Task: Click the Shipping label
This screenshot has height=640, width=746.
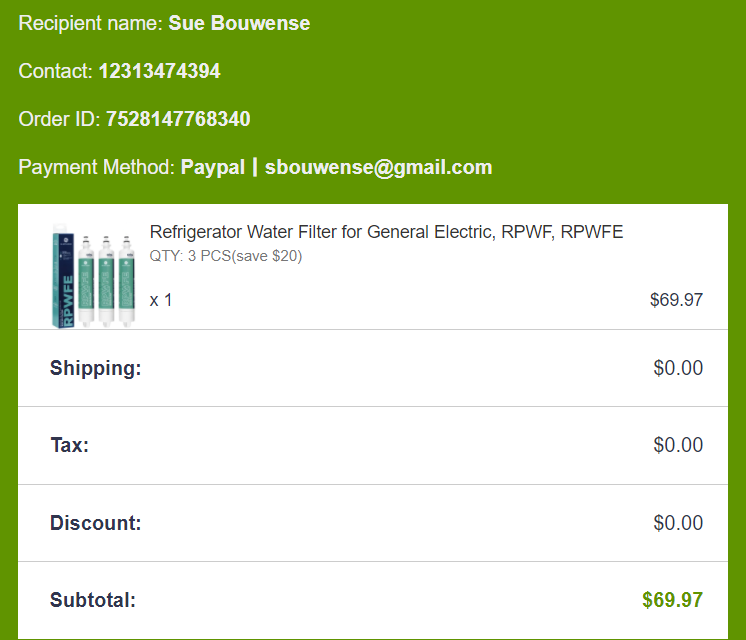Action: point(96,368)
